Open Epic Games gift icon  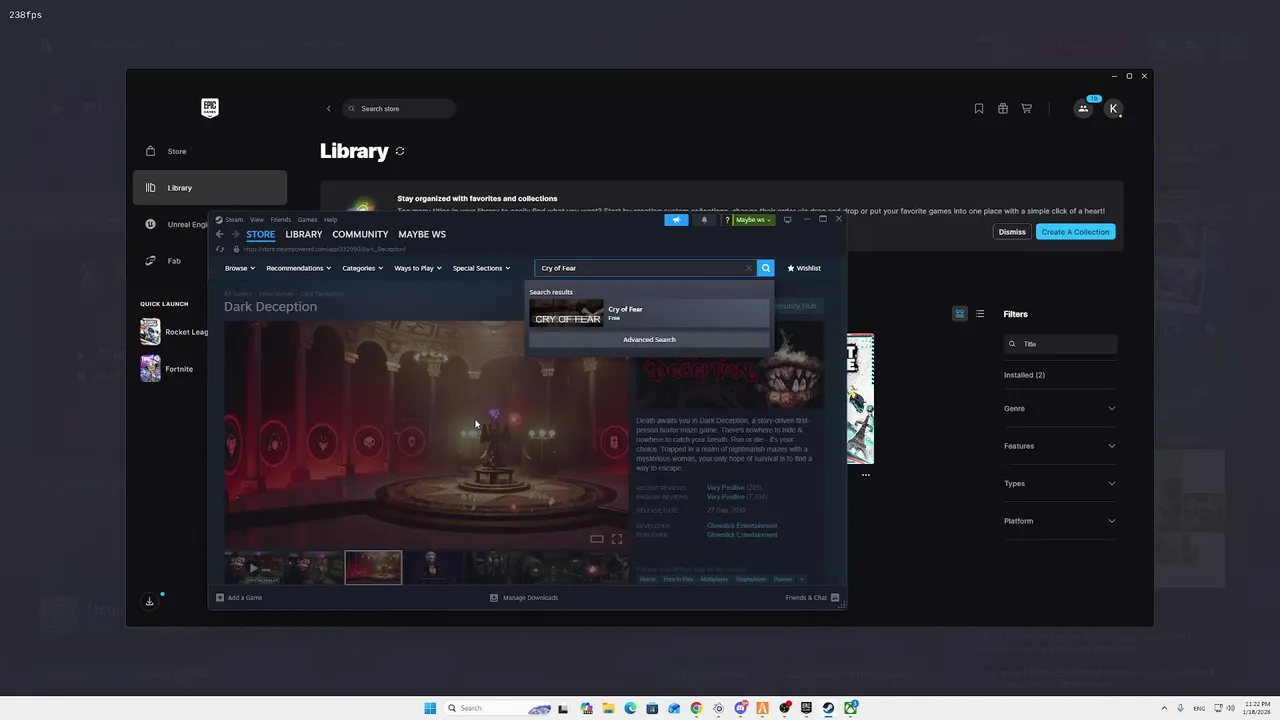(x=1003, y=109)
